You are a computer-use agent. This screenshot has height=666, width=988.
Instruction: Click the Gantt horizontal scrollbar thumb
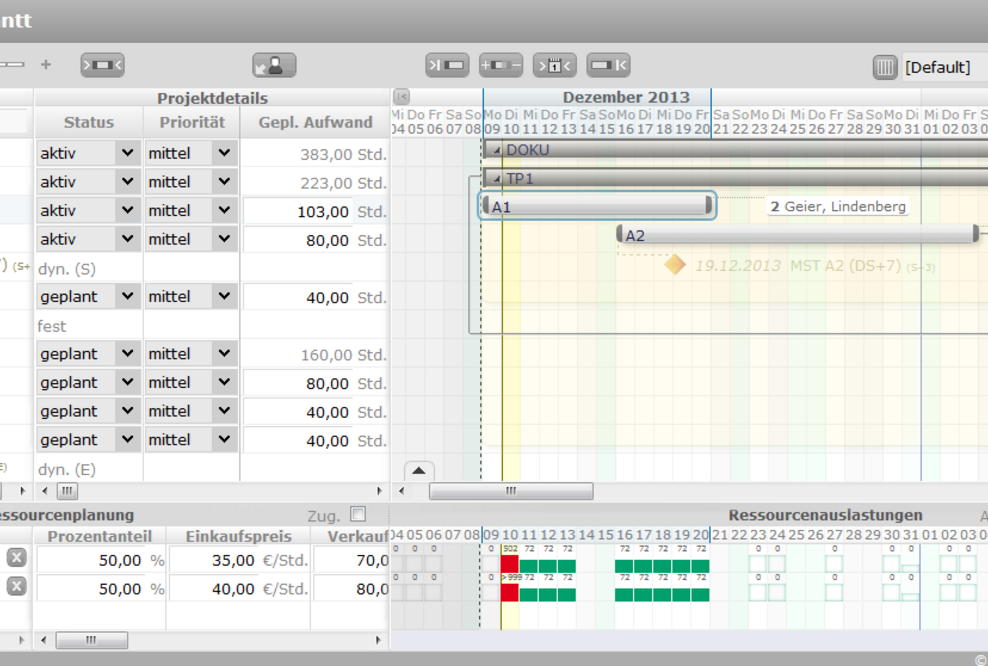point(511,491)
